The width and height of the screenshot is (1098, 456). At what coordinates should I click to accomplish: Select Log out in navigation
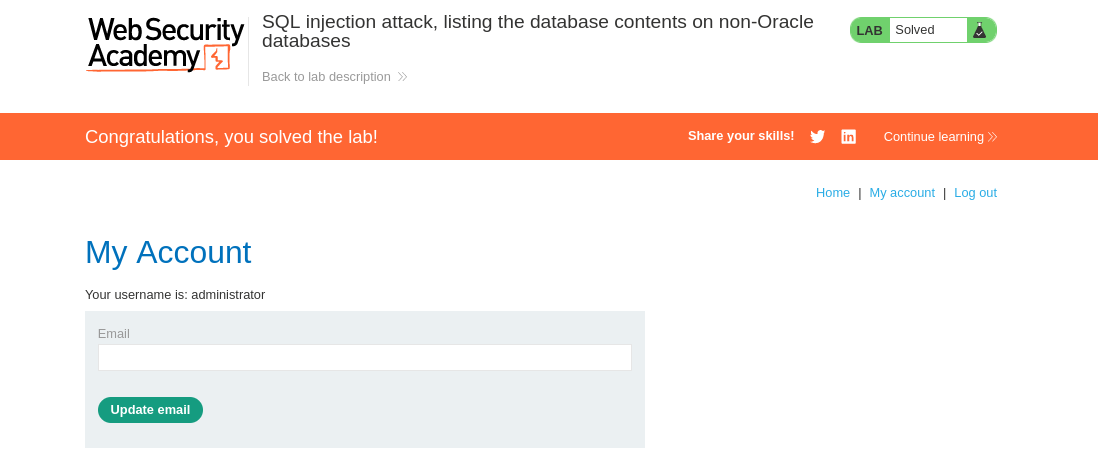975,193
